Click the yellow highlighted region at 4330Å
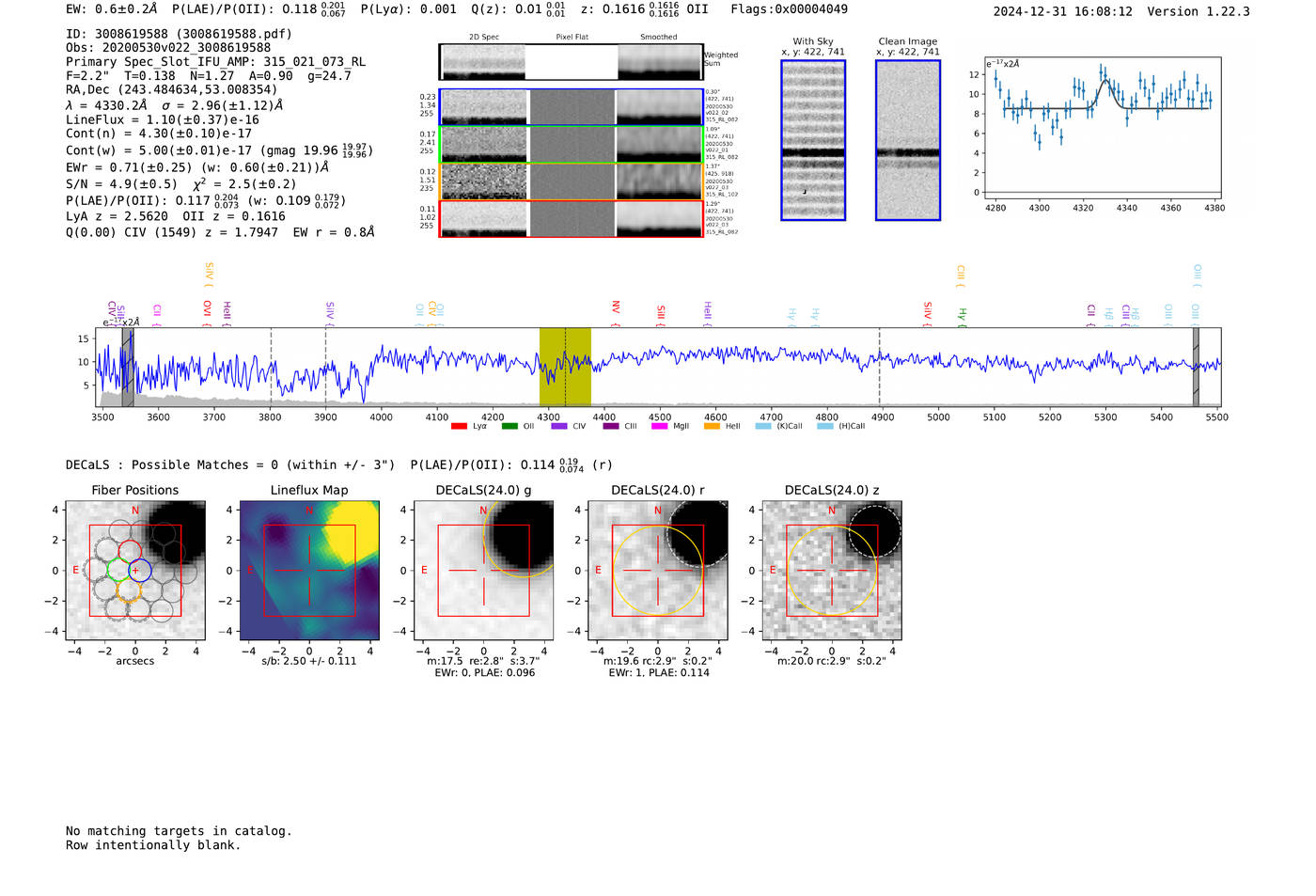Viewport: 1316px width, 896px height. pos(565,367)
